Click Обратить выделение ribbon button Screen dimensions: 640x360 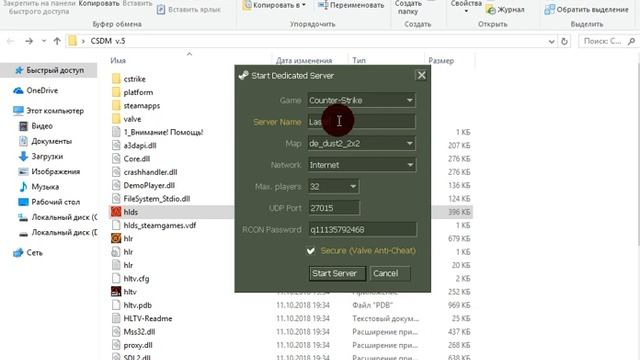587,9
